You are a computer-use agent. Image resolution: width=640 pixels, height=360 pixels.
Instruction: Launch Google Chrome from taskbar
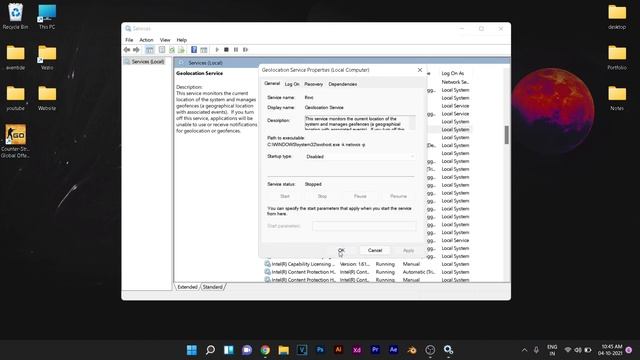(265, 350)
